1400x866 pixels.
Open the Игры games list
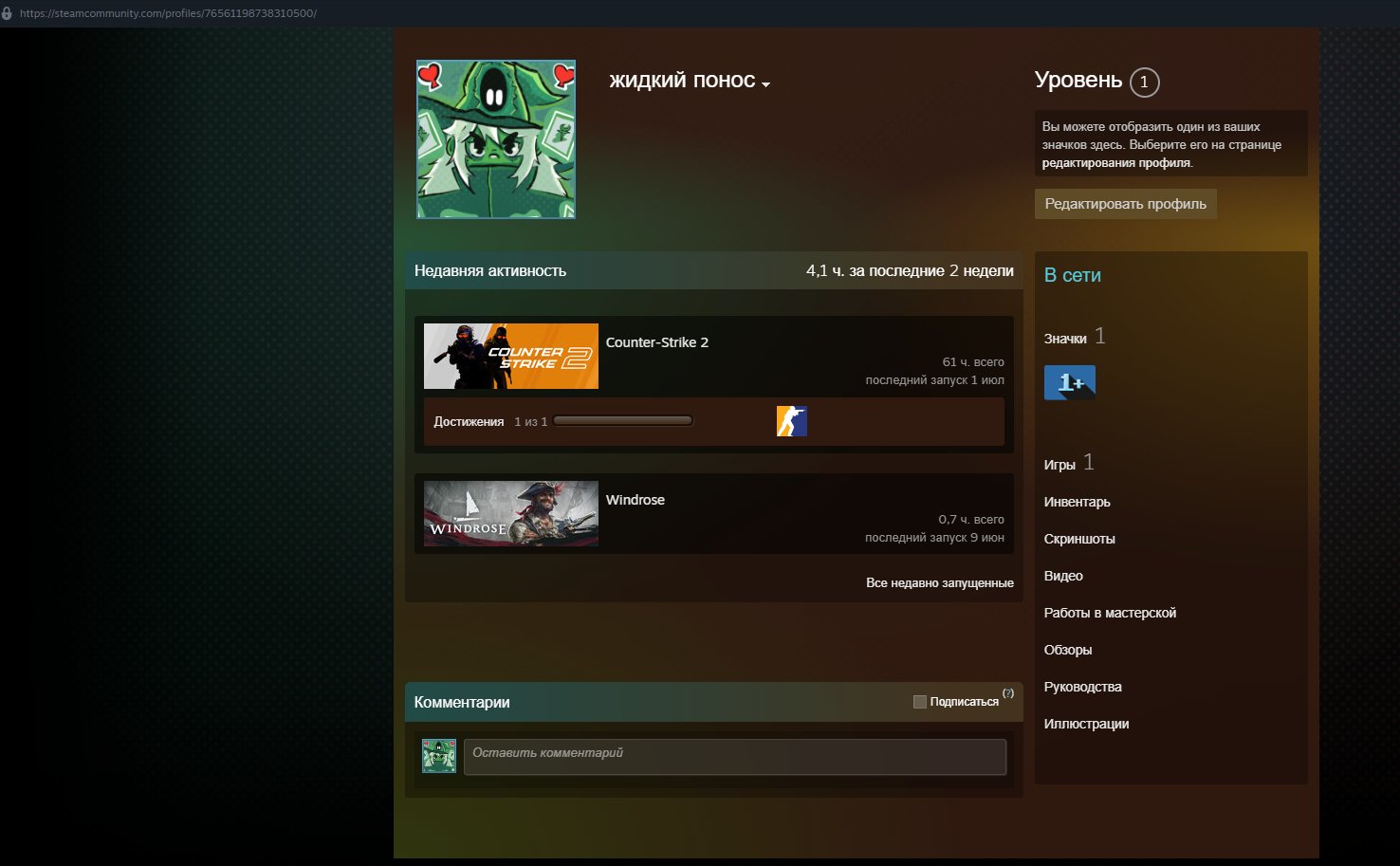tap(1059, 465)
